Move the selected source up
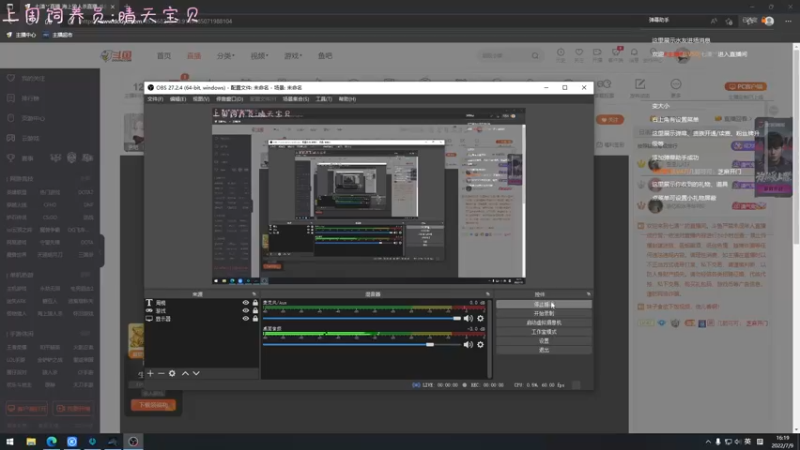The height and width of the screenshot is (450, 800). pos(185,373)
